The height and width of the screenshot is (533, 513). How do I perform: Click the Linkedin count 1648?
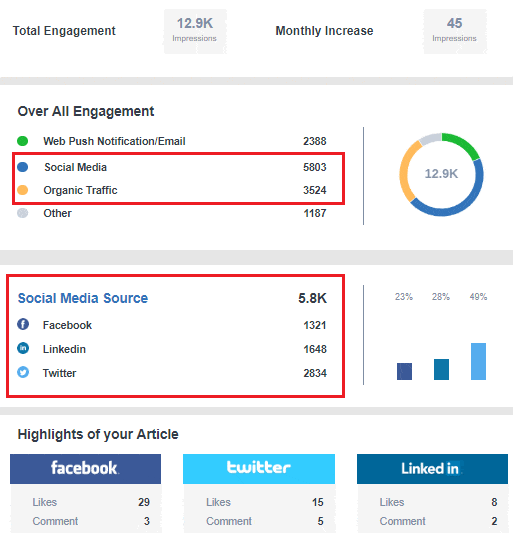315,349
